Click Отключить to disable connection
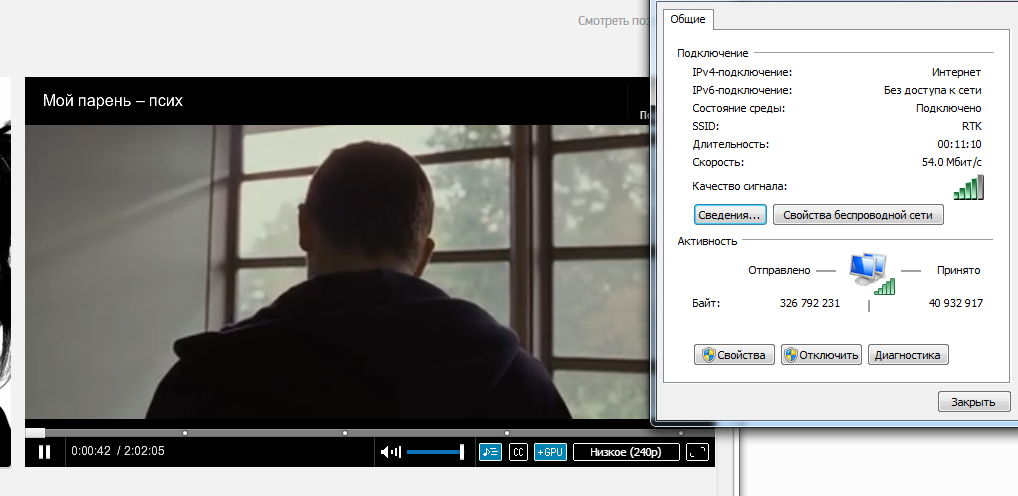 pos(821,355)
